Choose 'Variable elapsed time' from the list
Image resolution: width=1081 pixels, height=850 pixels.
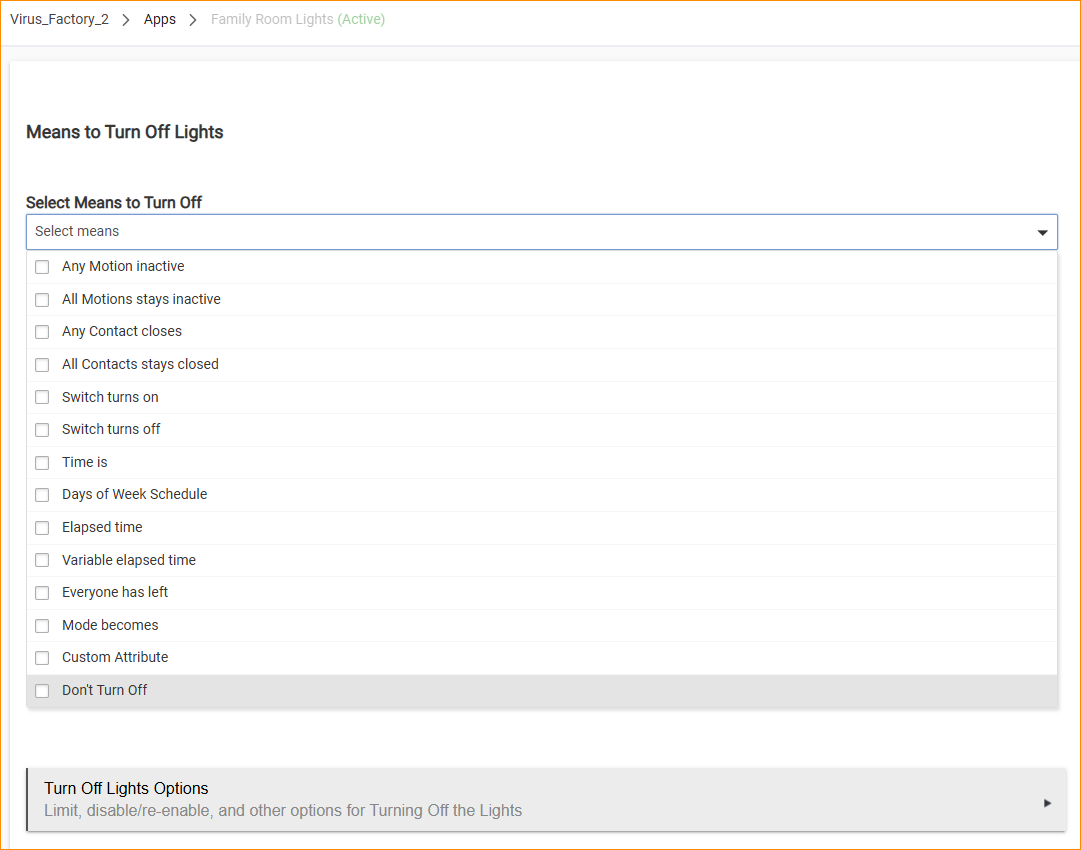pyautogui.click(x=128, y=560)
